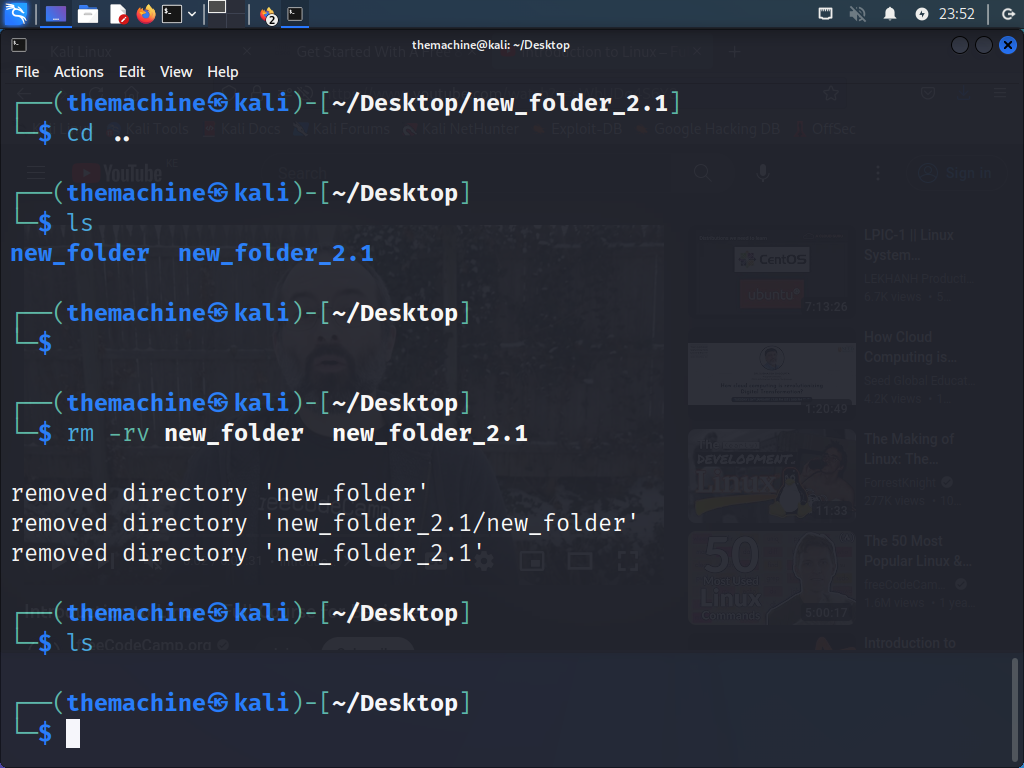Image resolution: width=1024 pixels, height=768 pixels.
Task: Play the CentOS video thumbnail
Action: coord(771,270)
